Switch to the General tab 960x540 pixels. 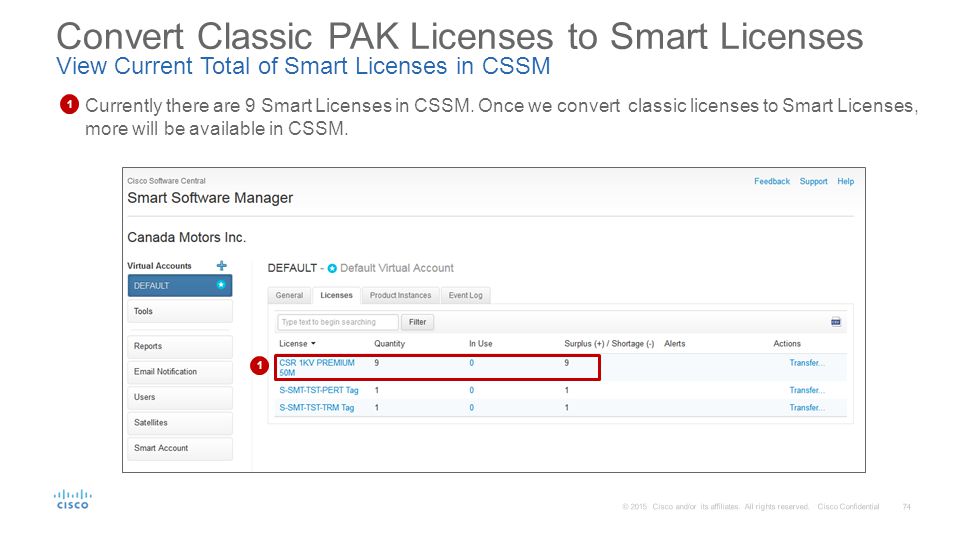tap(289, 295)
